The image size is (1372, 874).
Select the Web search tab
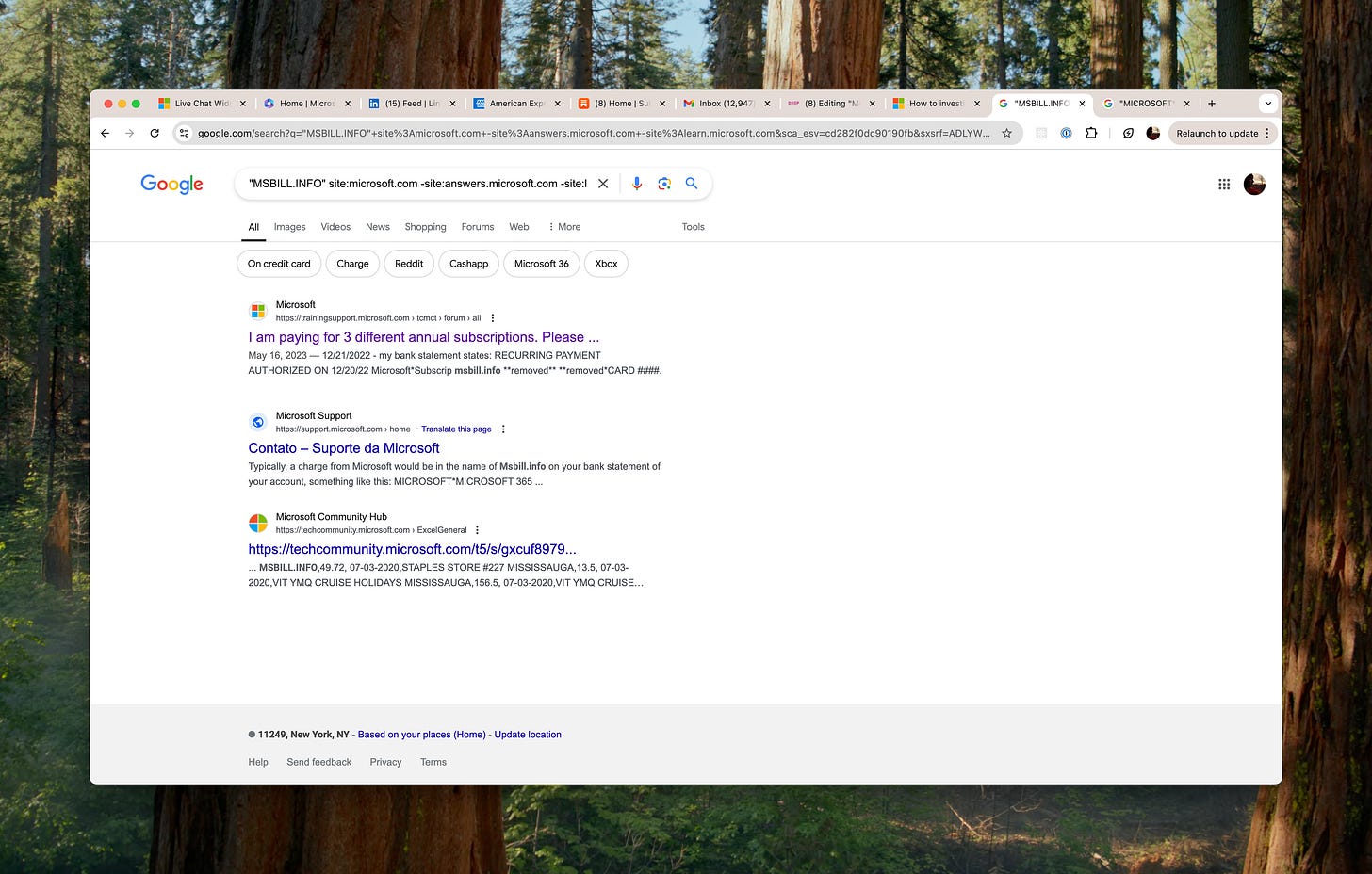(x=519, y=227)
